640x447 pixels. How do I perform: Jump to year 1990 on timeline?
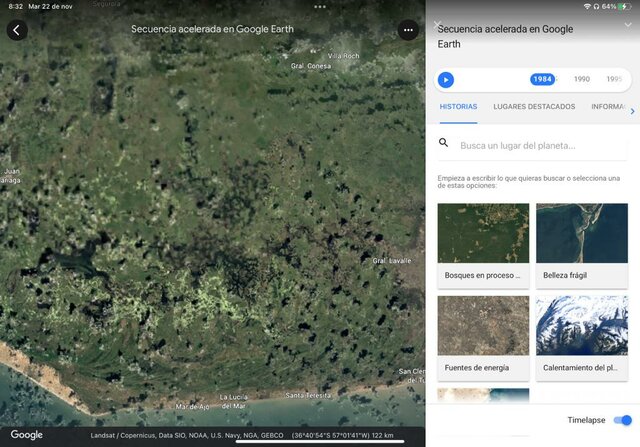(x=582, y=79)
